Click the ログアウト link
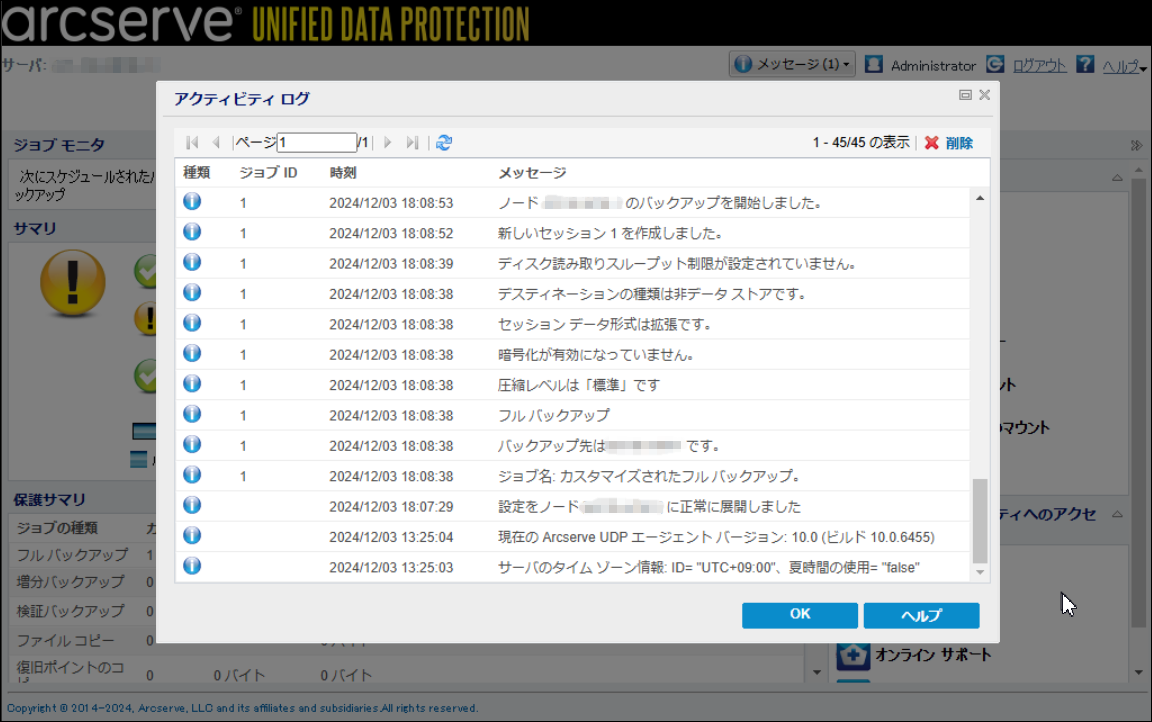The image size is (1152, 722). coord(1039,66)
